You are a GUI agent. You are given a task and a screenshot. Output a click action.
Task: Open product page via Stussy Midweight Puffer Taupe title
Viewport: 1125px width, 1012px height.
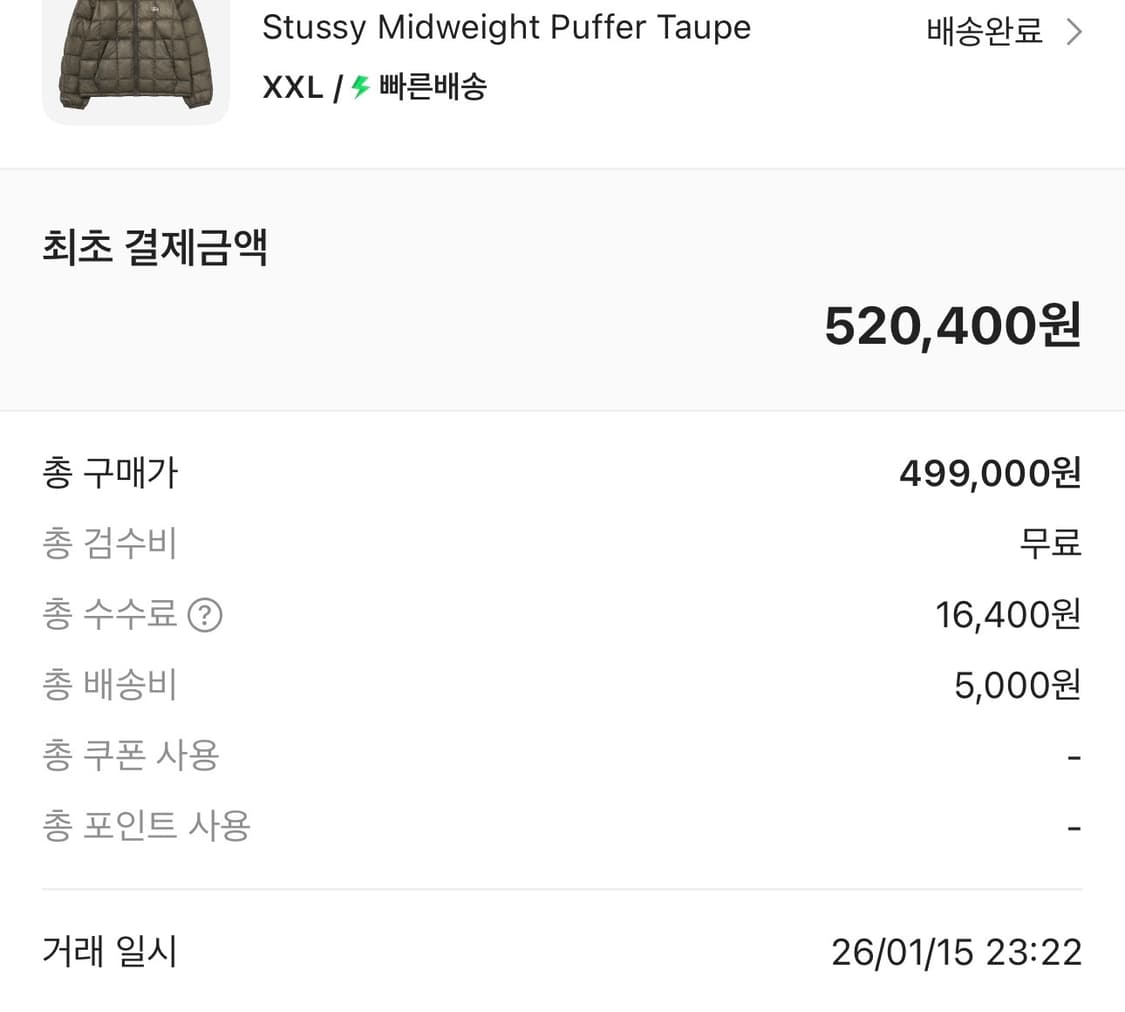[x=506, y=27]
